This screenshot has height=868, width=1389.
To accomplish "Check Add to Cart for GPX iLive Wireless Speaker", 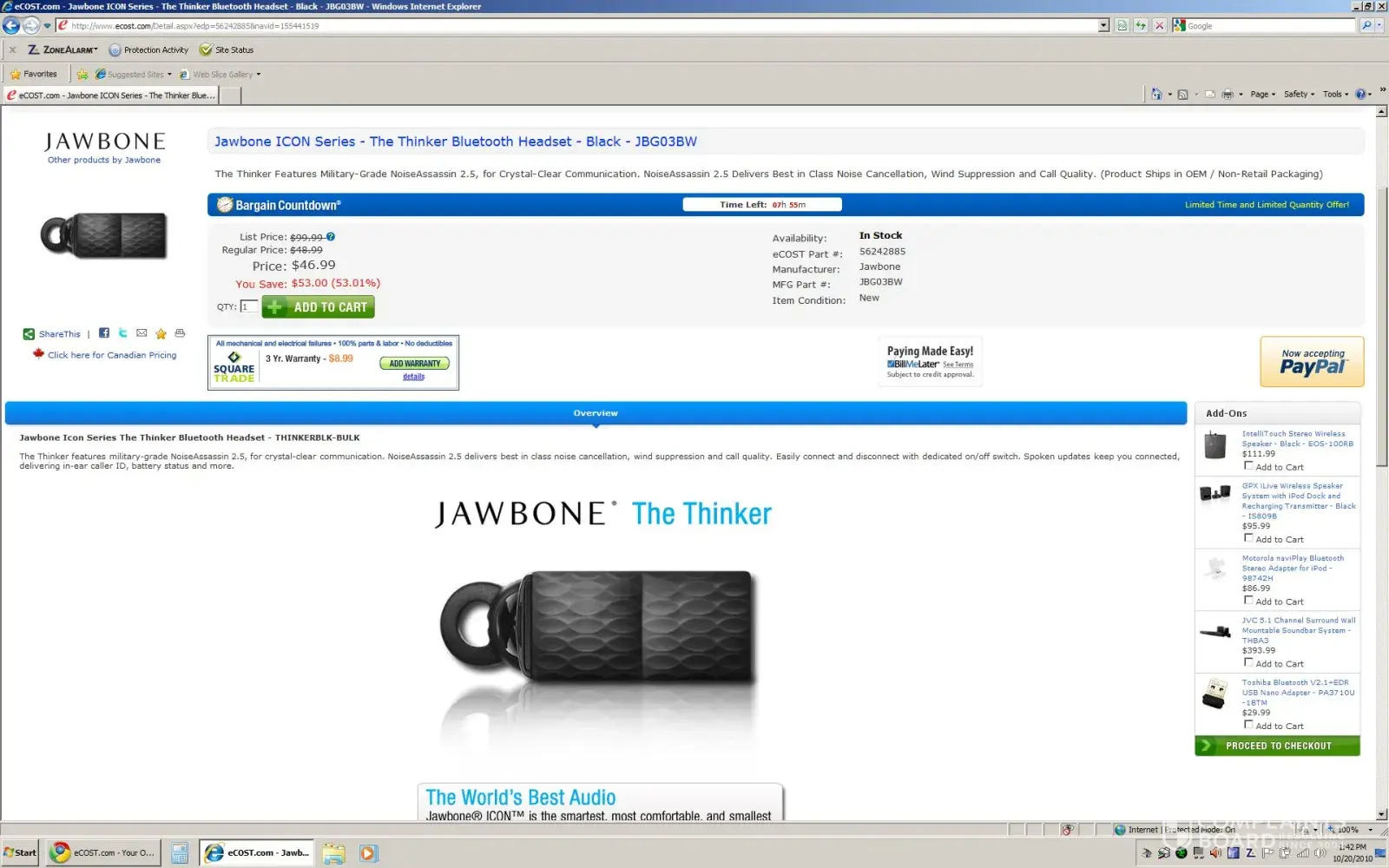I will 1248,538.
